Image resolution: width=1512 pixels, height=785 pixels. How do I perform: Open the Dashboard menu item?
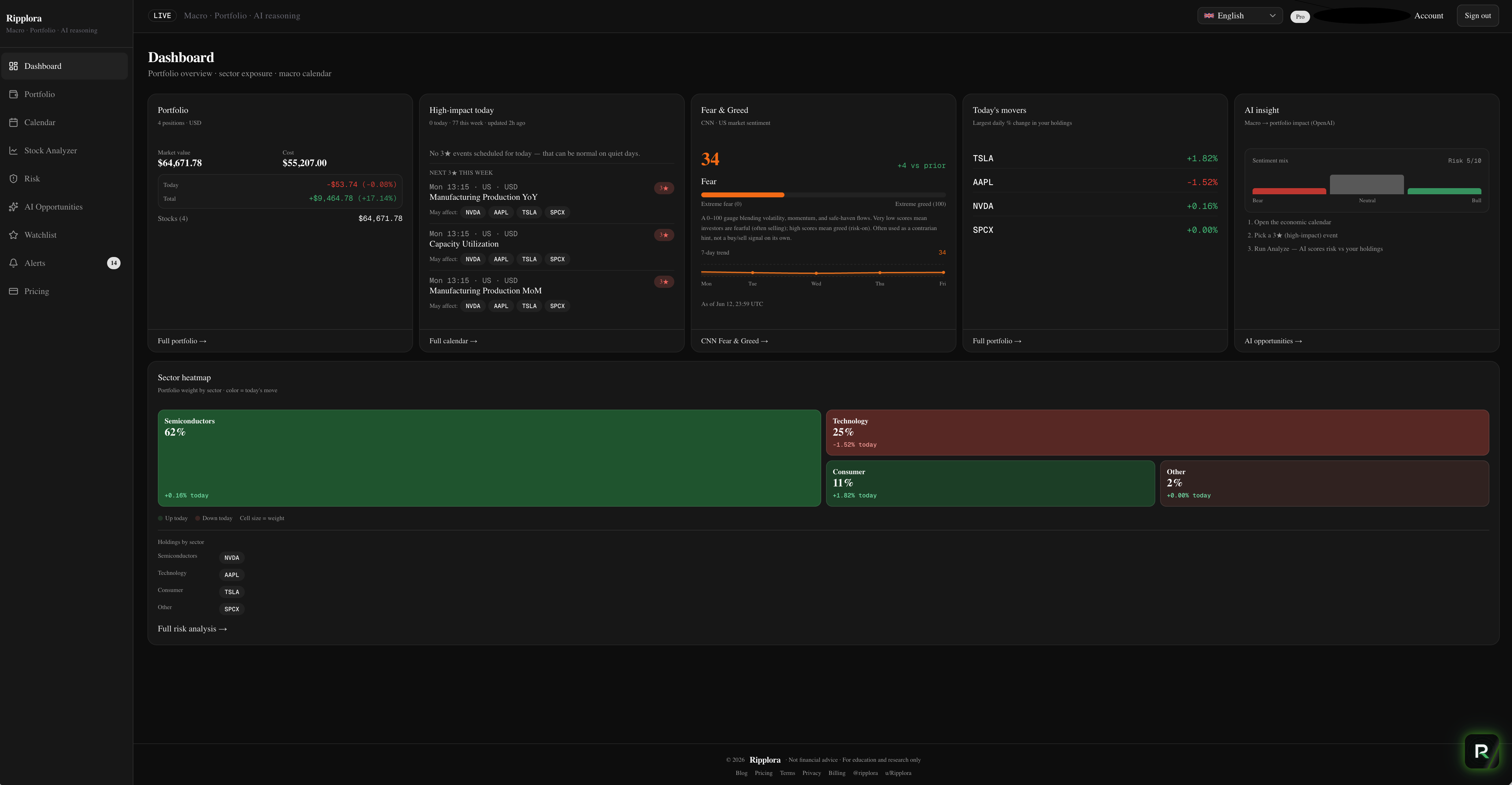click(65, 66)
